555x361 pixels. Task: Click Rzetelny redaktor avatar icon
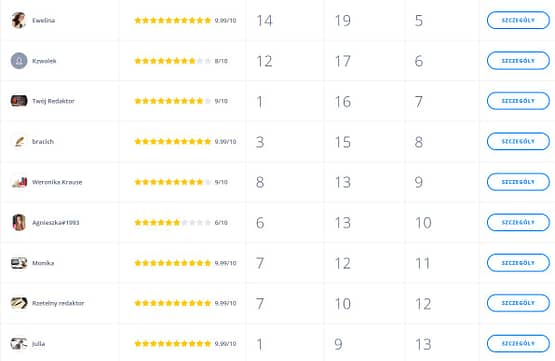19,303
